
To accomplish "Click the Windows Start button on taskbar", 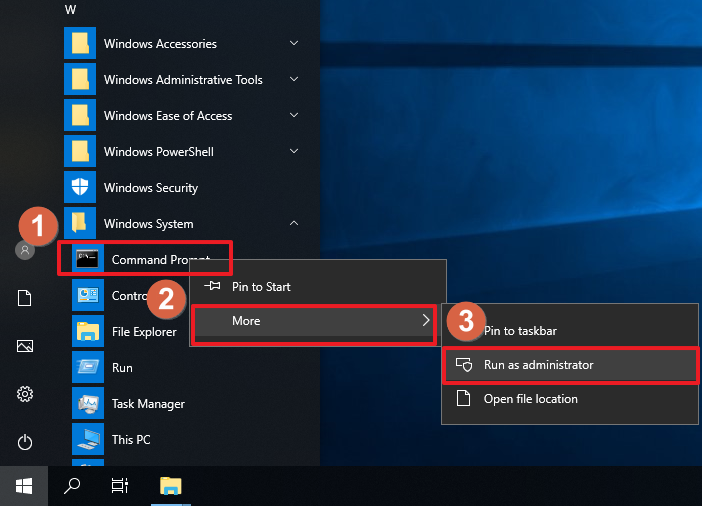I will [x=24, y=486].
